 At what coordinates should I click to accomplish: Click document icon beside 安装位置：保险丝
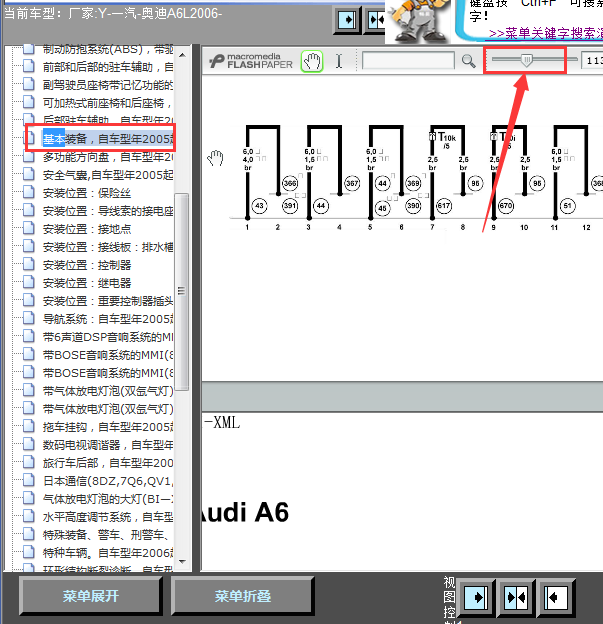click(29, 192)
